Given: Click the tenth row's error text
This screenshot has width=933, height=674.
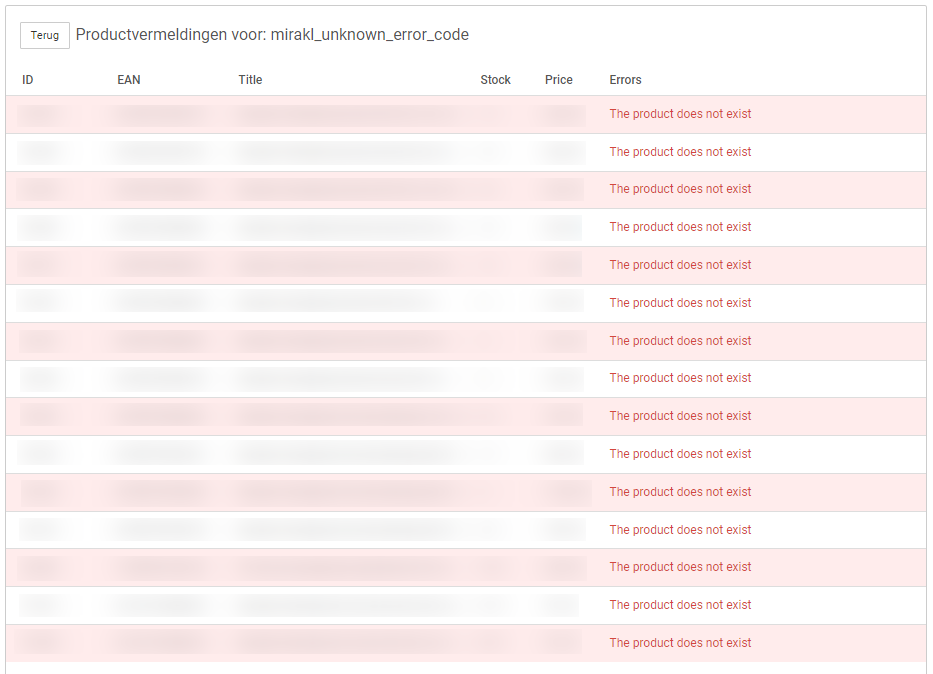Looking at the screenshot, I should [x=680, y=454].
